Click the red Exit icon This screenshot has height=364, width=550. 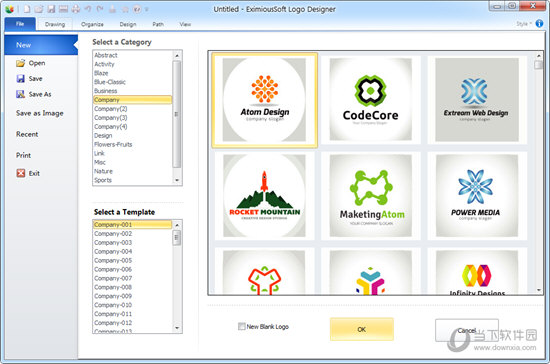point(21,173)
